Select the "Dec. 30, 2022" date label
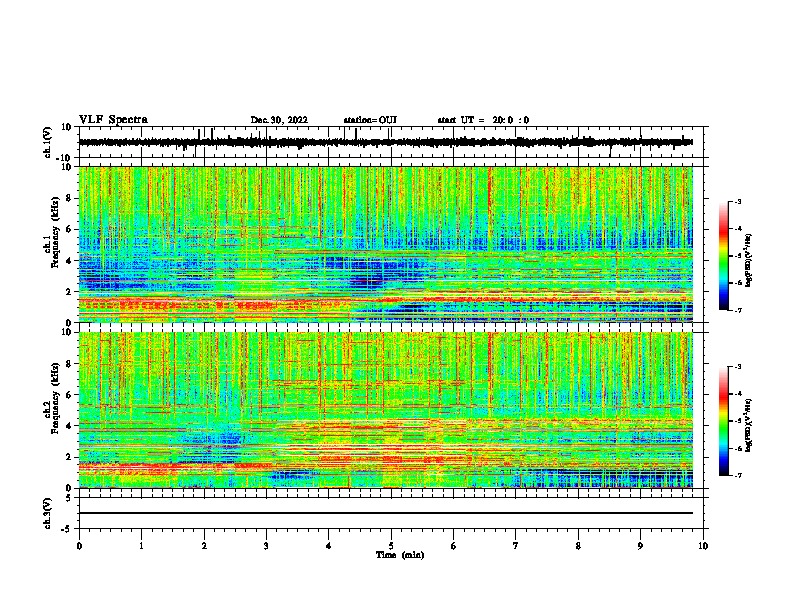This screenshot has width=792, height=612. (279, 120)
